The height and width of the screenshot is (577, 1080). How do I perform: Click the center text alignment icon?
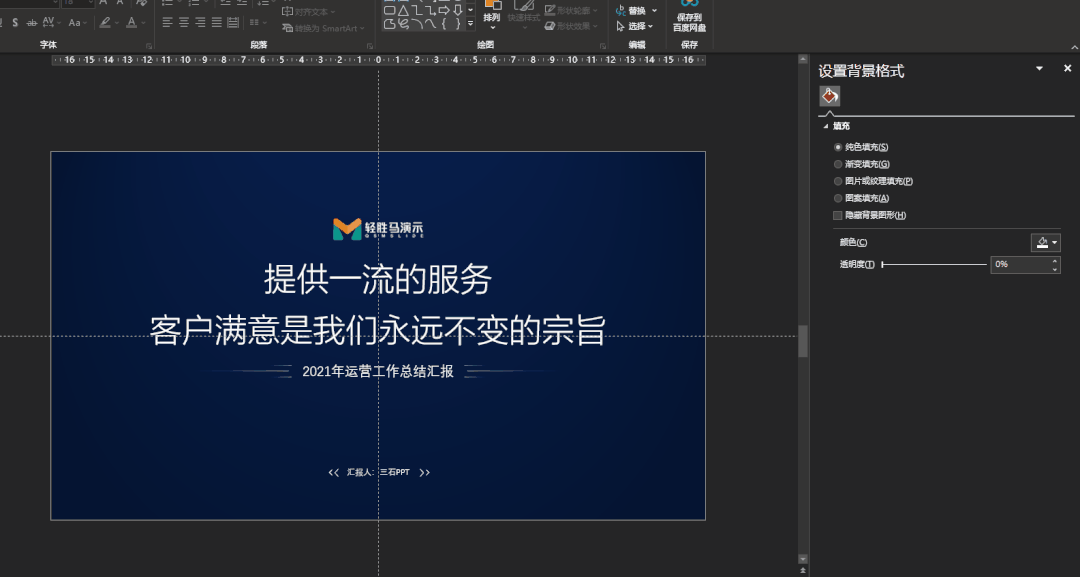coord(183,22)
